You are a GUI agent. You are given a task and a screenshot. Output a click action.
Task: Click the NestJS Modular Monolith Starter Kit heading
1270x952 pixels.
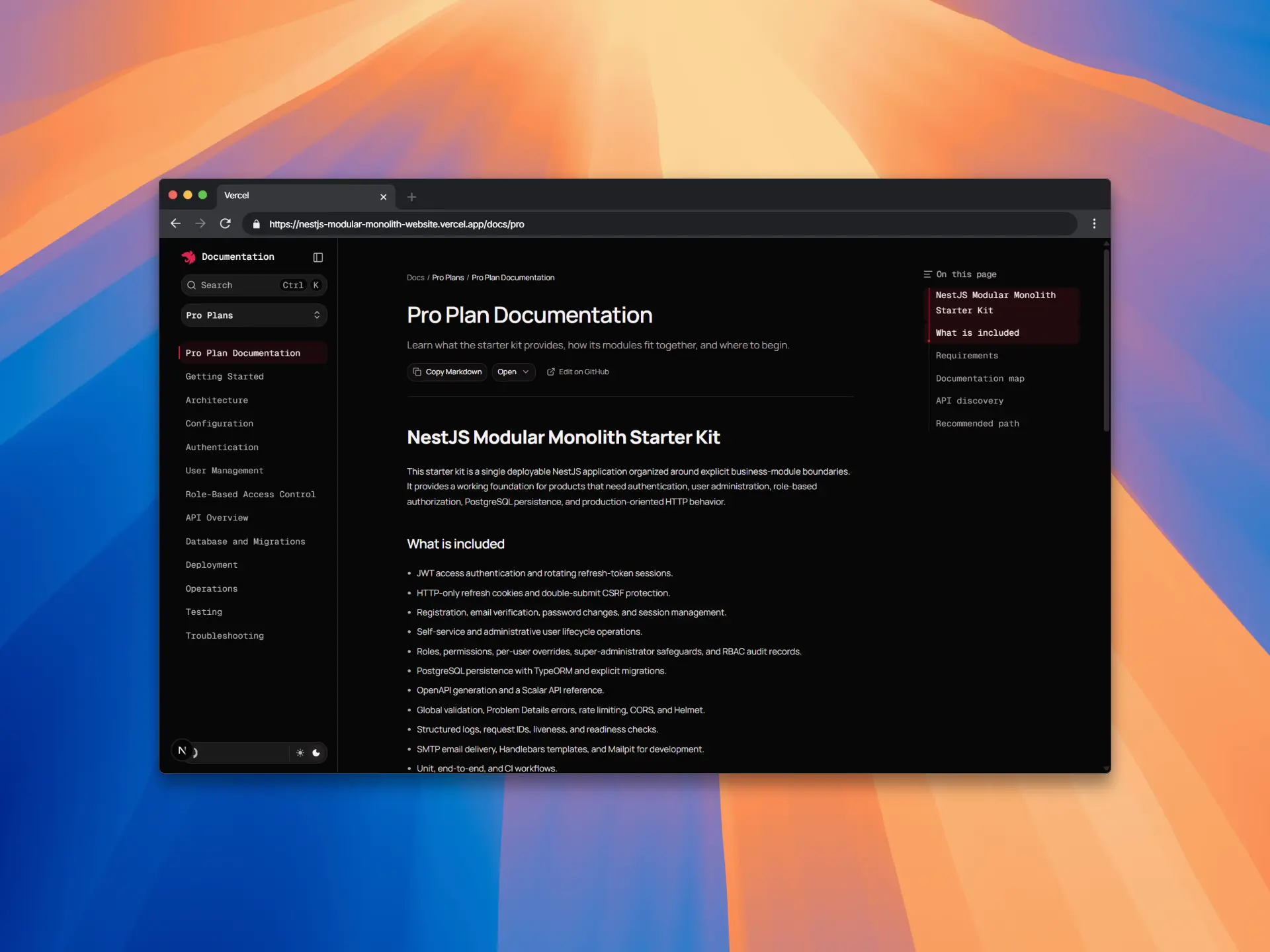point(563,438)
